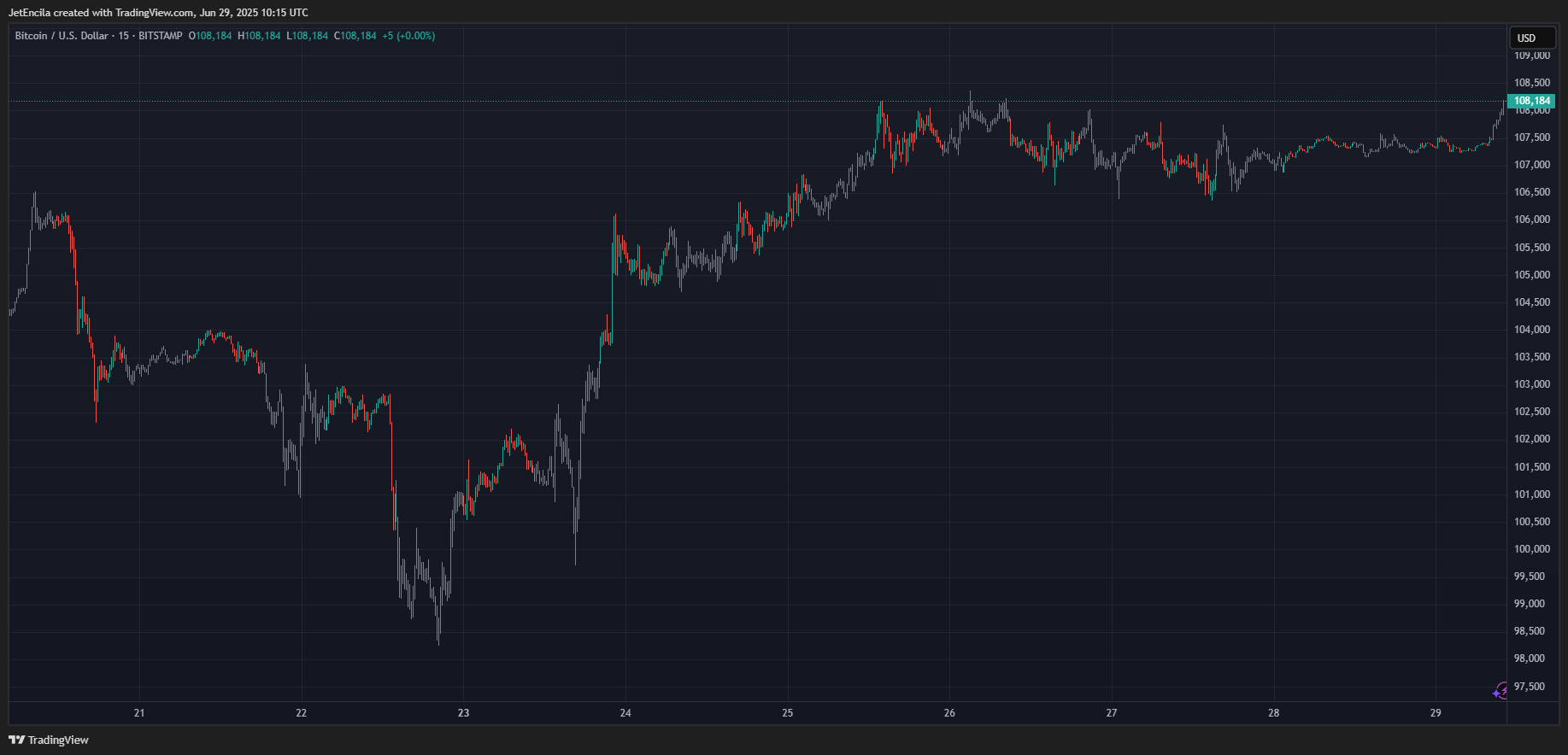Select date 28 on the time axis
This screenshot has height=755, width=1568.
click(1273, 713)
